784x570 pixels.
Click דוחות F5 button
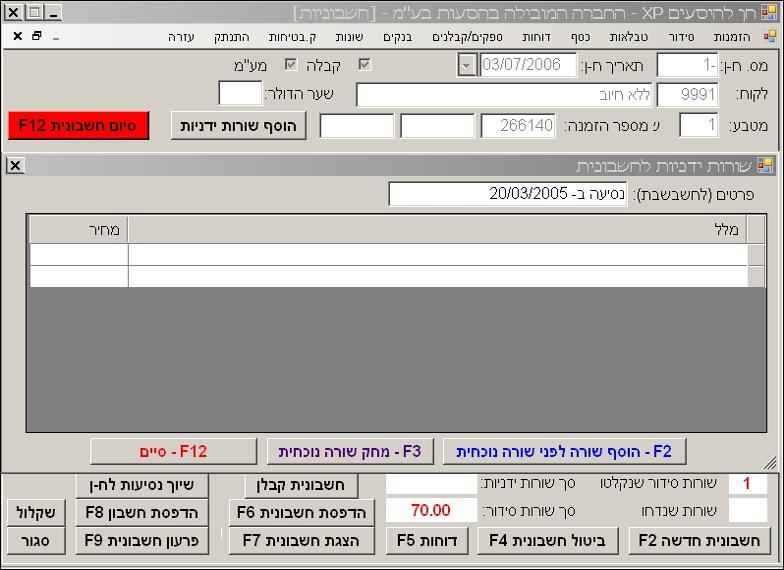[x=427, y=540]
